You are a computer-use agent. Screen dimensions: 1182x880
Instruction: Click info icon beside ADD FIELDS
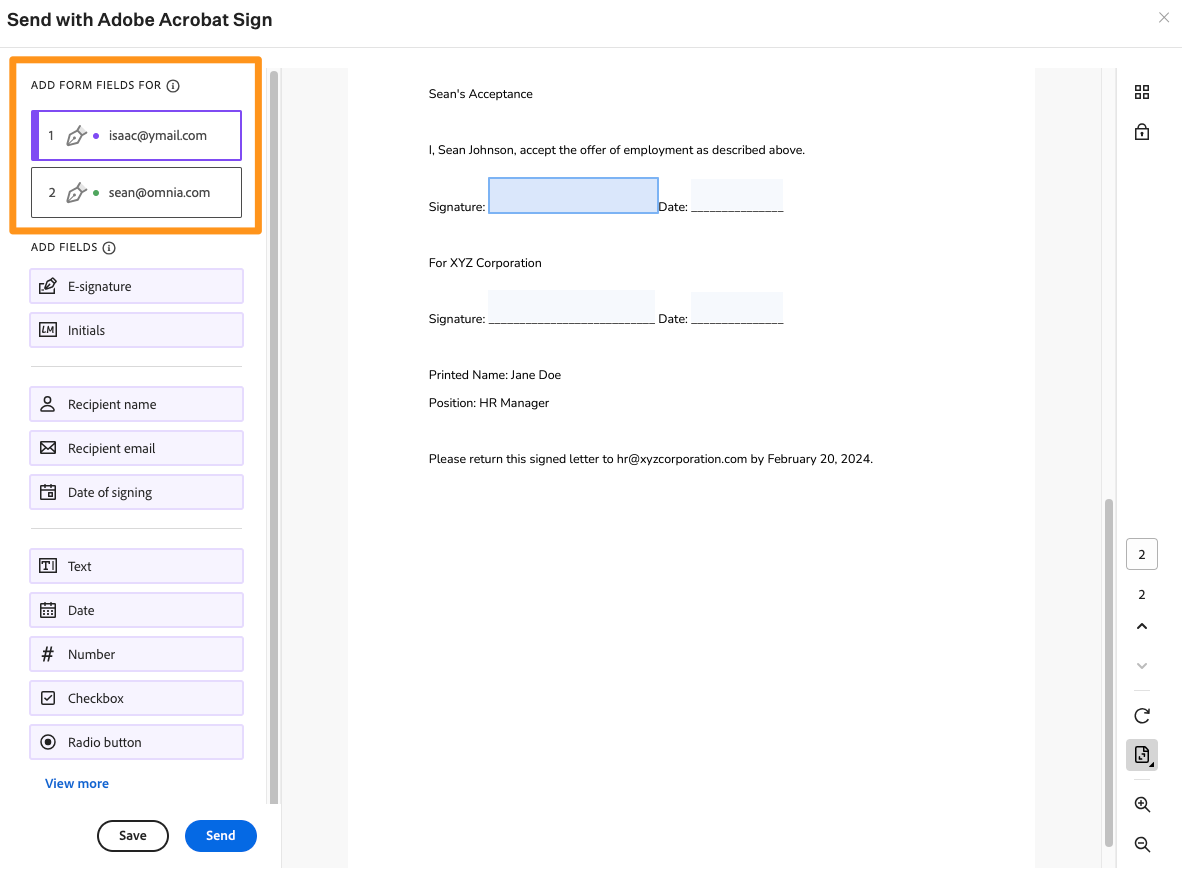(109, 247)
